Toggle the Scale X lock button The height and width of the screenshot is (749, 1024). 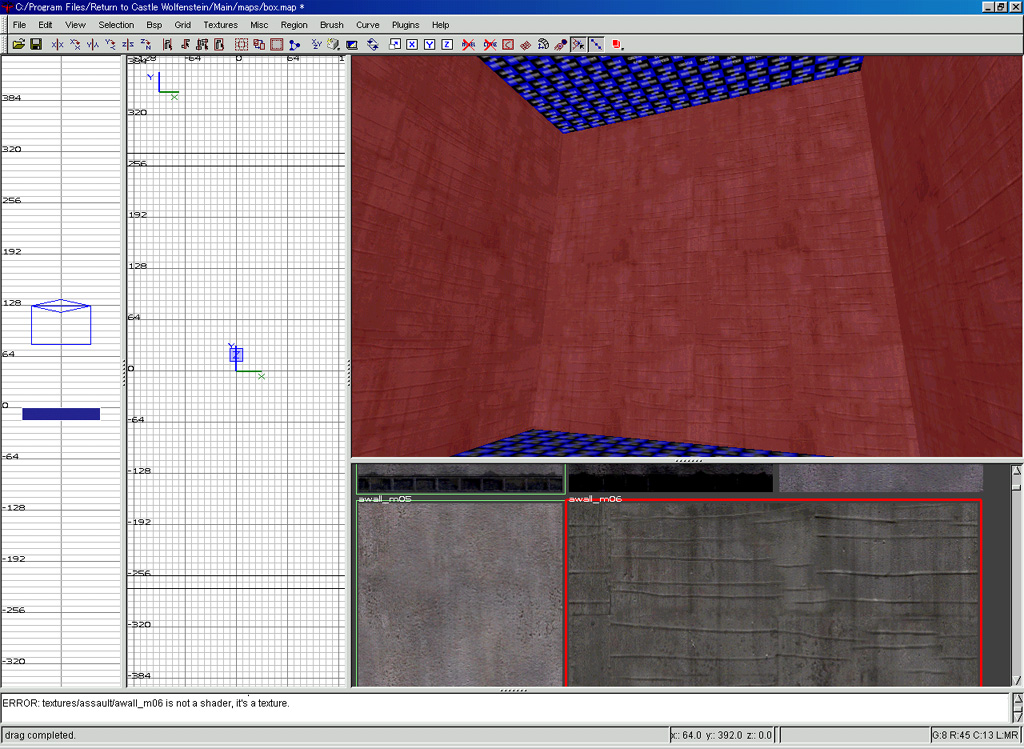coord(412,44)
